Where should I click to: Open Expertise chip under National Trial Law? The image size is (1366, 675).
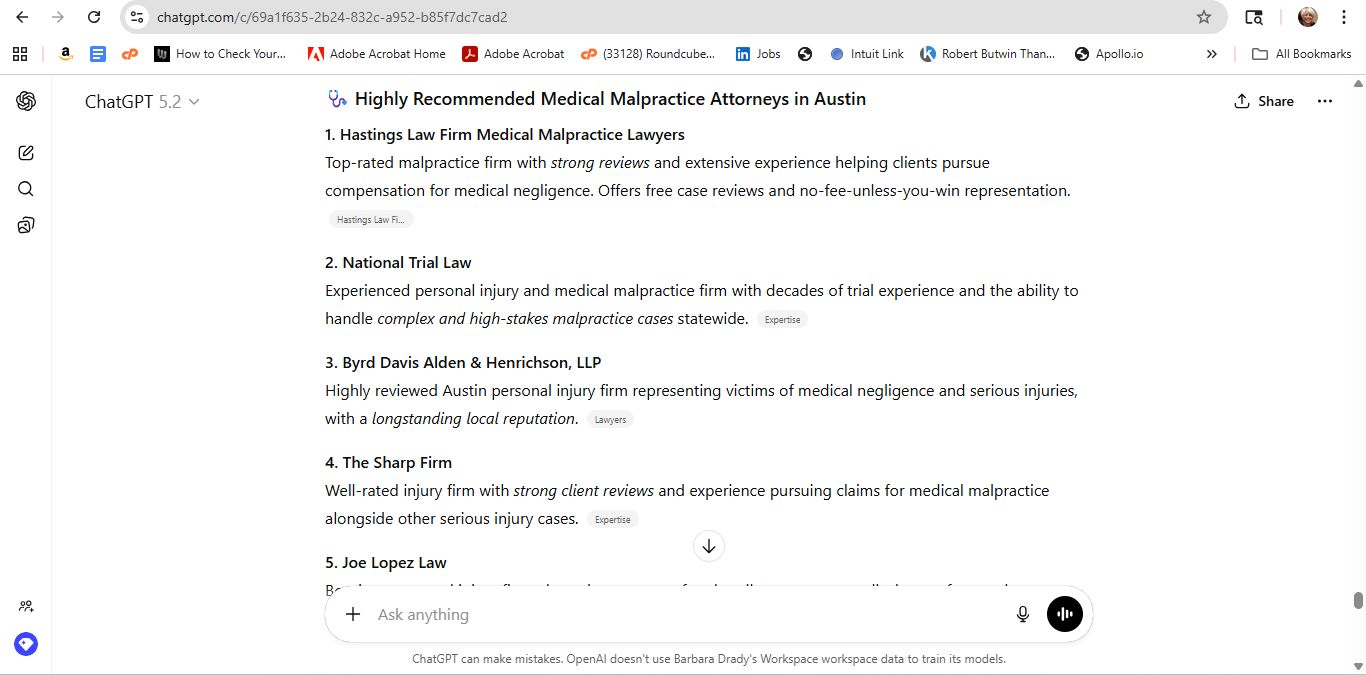[782, 320]
